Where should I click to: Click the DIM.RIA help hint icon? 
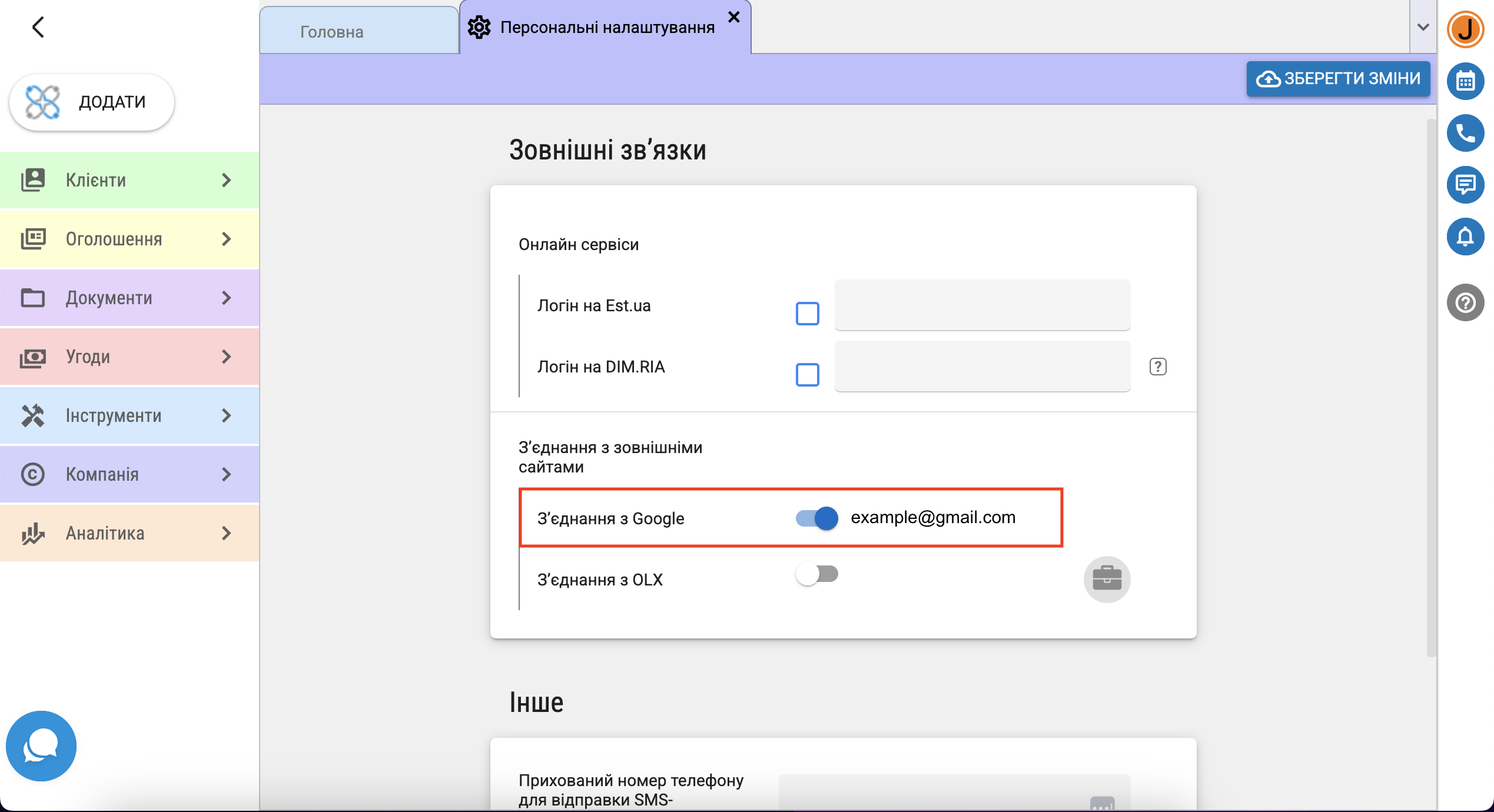click(1157, 367)
